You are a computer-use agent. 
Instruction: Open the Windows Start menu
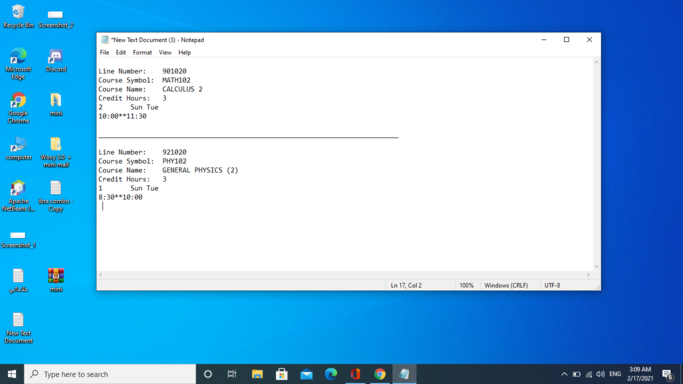click(x=12, y=374)
